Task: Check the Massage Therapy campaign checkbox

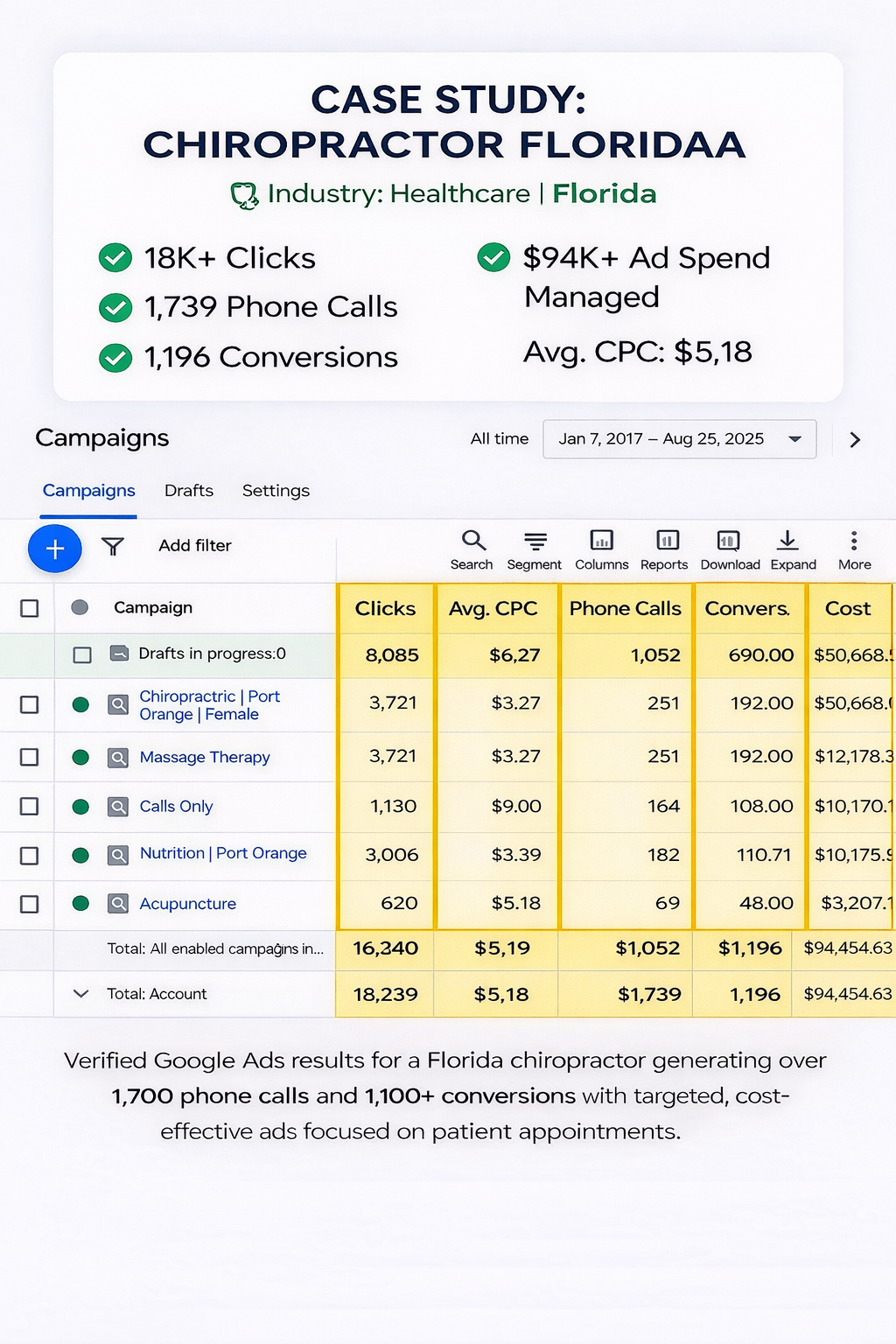Action: (x=30, y=757)
